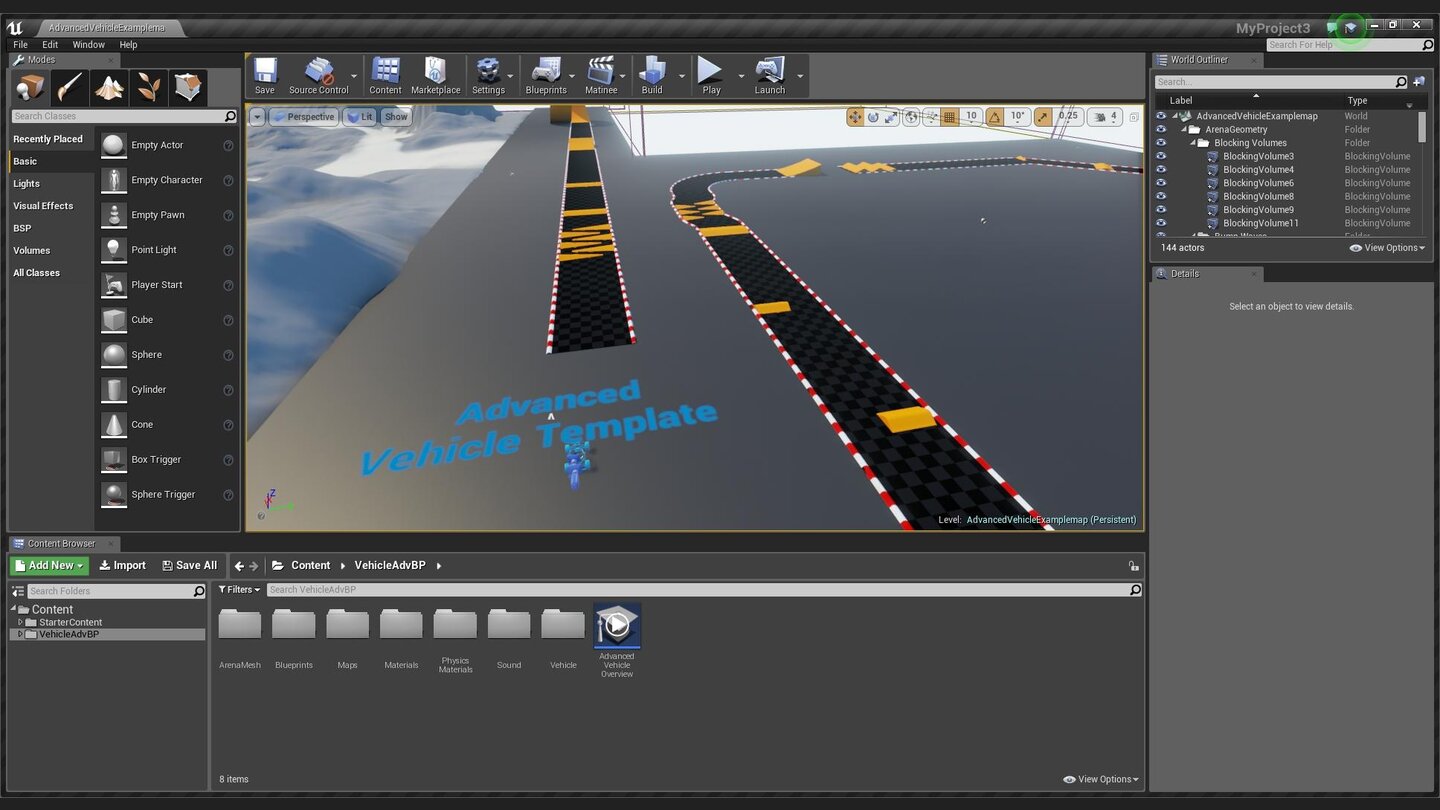Toggle visibility of BlockingVolume9
The width and height of the screenshot is (1440, 810).
[x=1160, y=210]
